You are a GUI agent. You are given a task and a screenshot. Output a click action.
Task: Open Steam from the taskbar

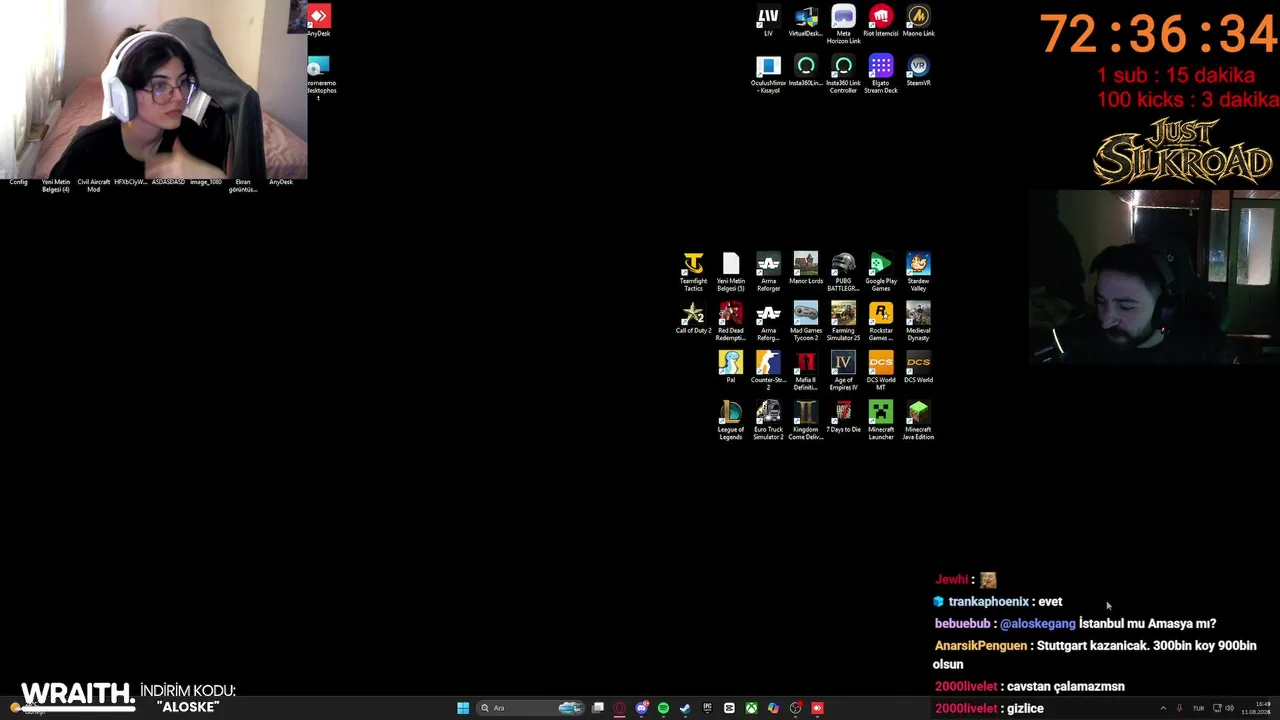click(685, 708)
